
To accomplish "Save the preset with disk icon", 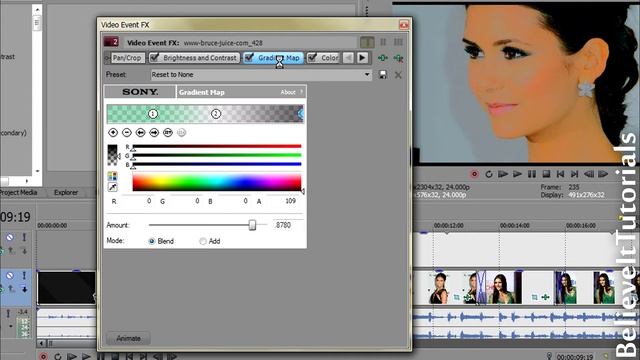I will click(382, 75).
